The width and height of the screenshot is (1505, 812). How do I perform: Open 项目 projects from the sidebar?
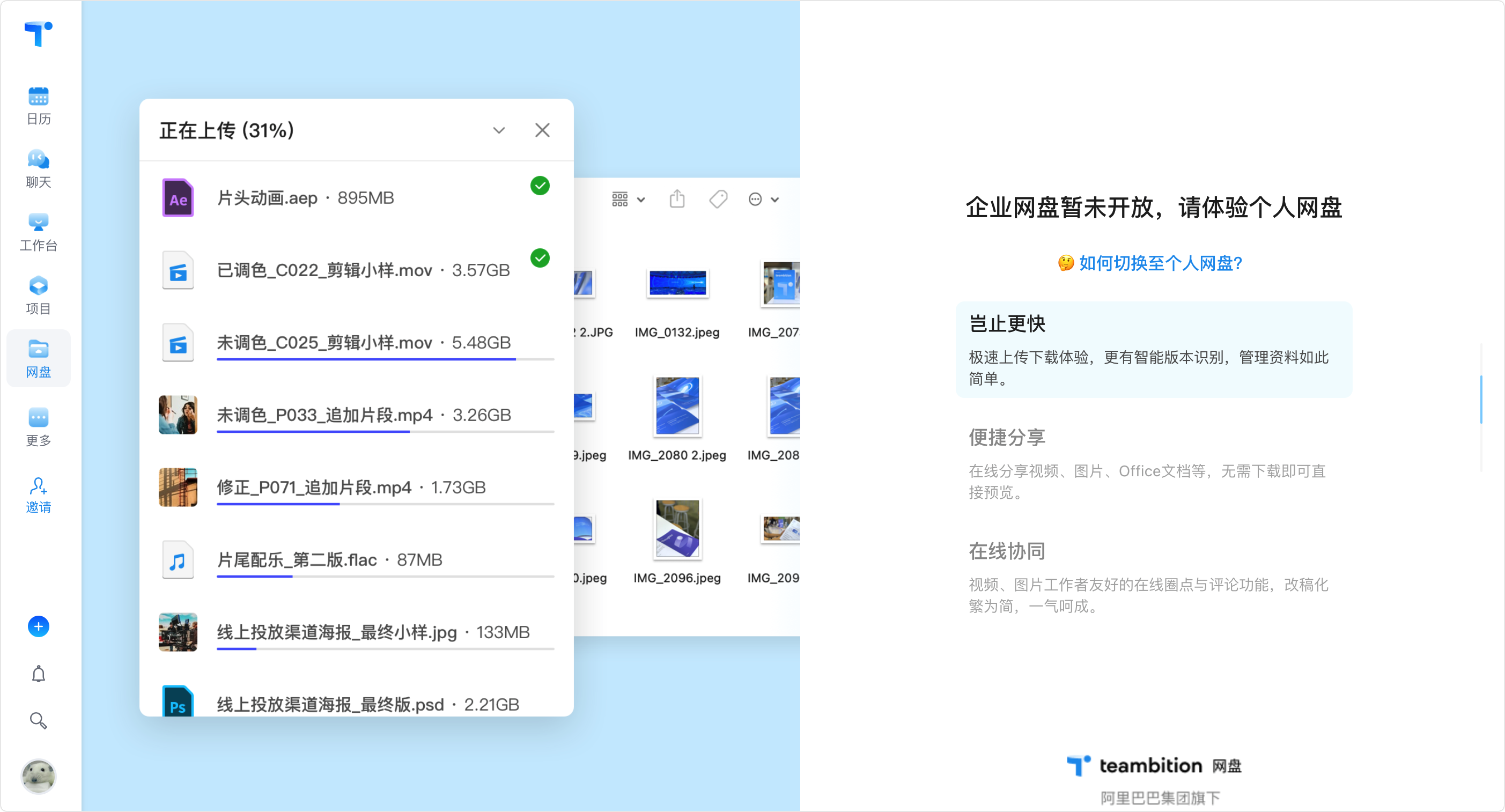pyautogui.click(x=39, y=295)
